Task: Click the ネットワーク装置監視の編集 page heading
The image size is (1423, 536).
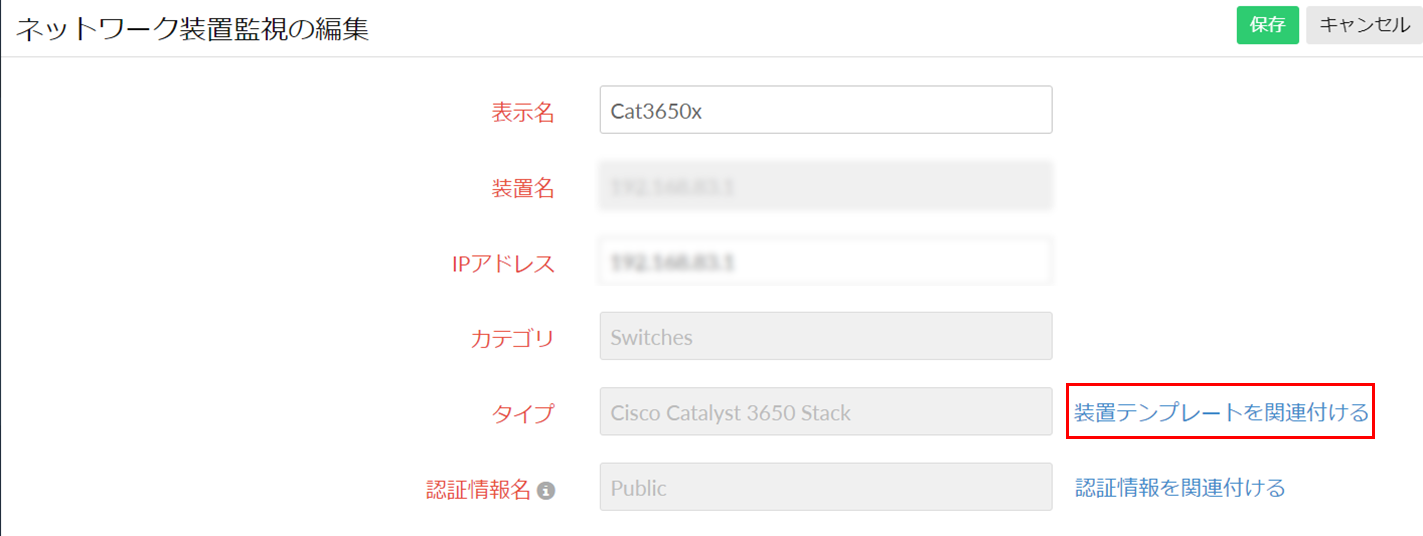Action: point(192,29)
